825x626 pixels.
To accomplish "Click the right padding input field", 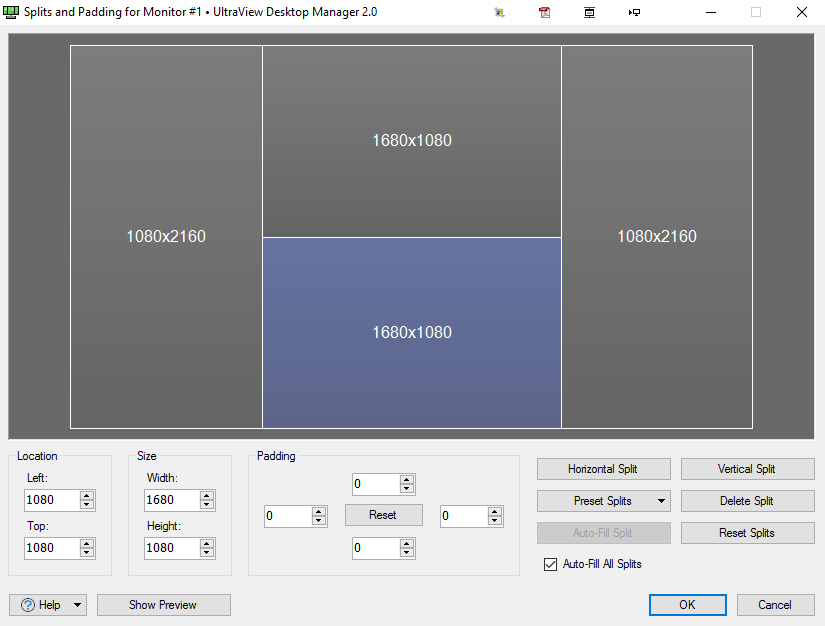I will pos(464,516).
